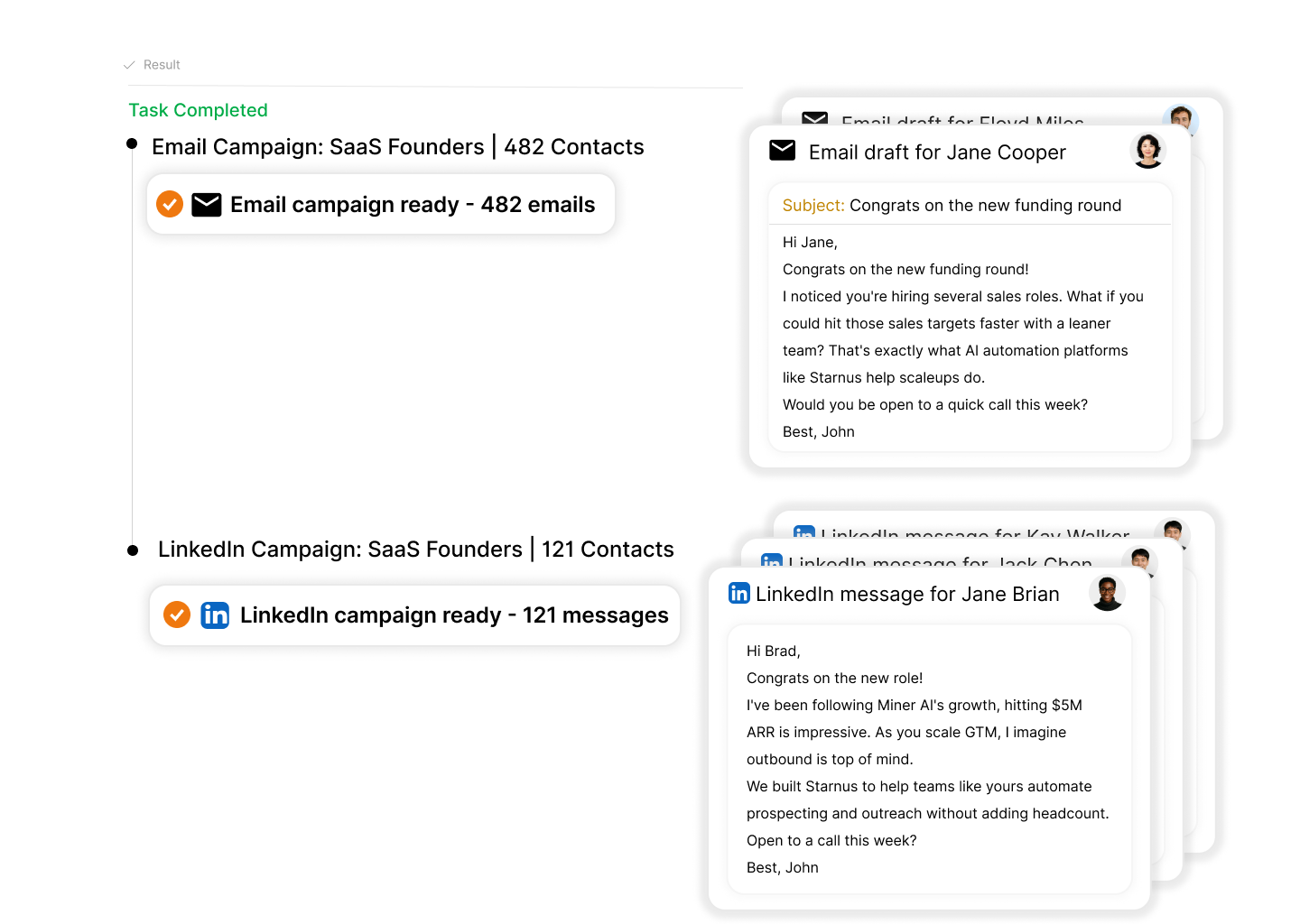Click the envelope icon beside "Email campaign ready"
Viewport: 1300px width, 924px height.
(x=207, y=205)
